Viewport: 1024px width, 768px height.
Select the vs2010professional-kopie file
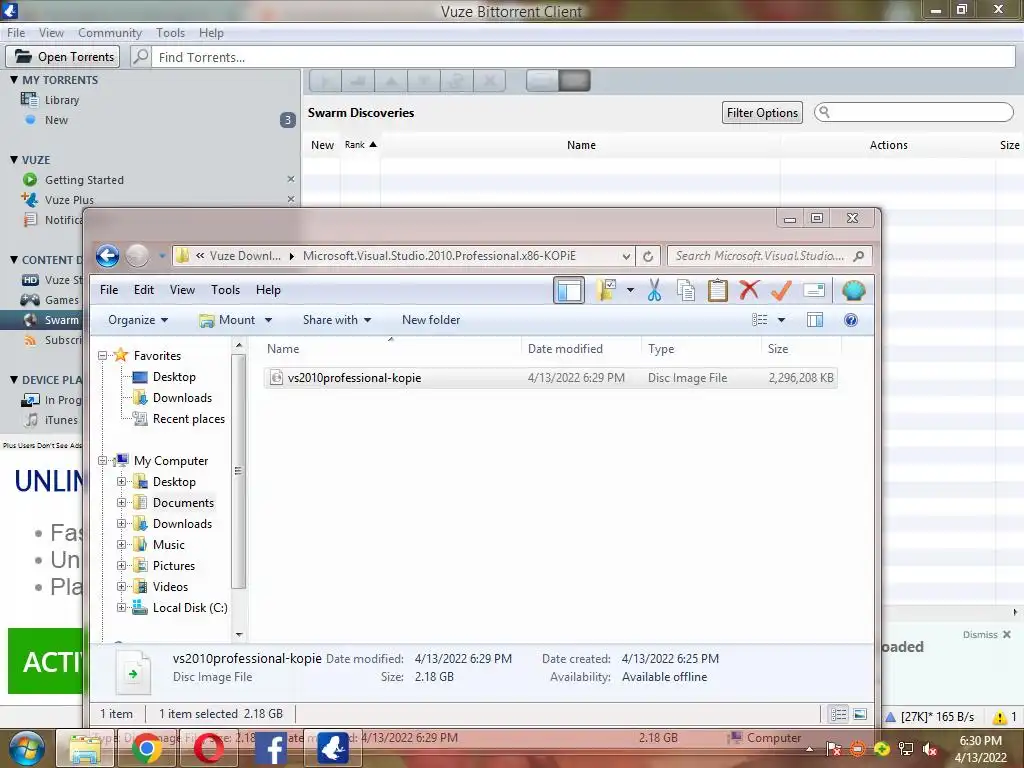point(551,377)
